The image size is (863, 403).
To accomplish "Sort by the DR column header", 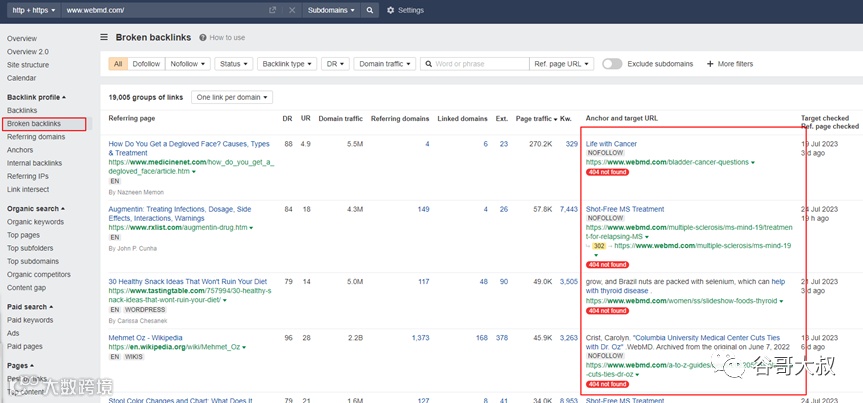I will [287, 118].
